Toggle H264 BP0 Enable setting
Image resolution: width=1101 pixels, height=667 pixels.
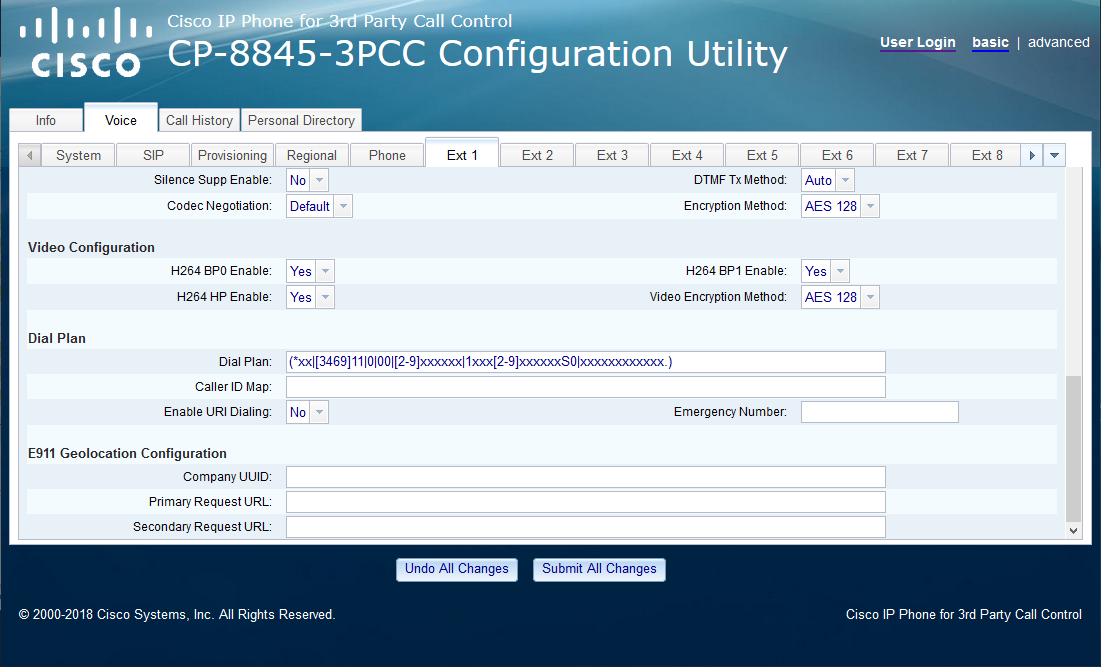tap(310, 271)
